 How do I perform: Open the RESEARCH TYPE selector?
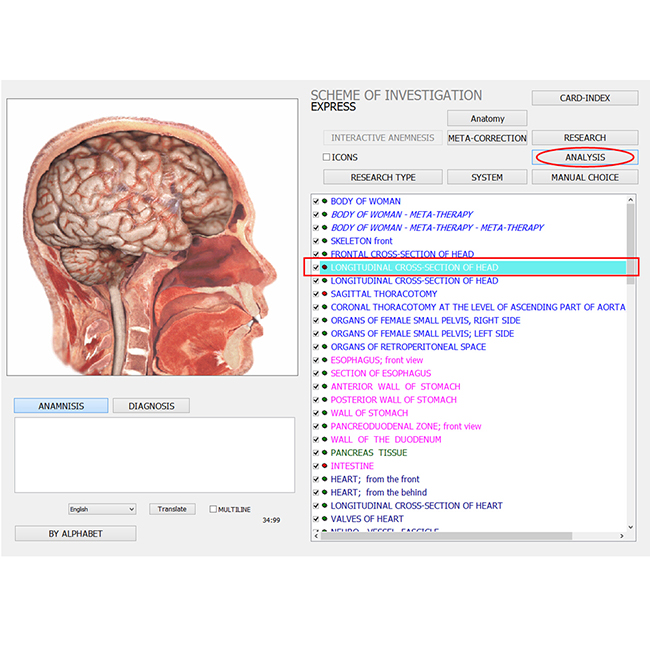coord(383,177)
